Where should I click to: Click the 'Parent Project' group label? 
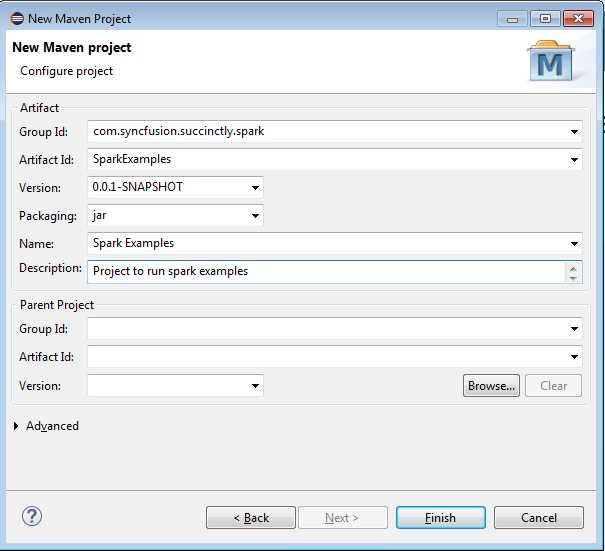pos(57,305)
